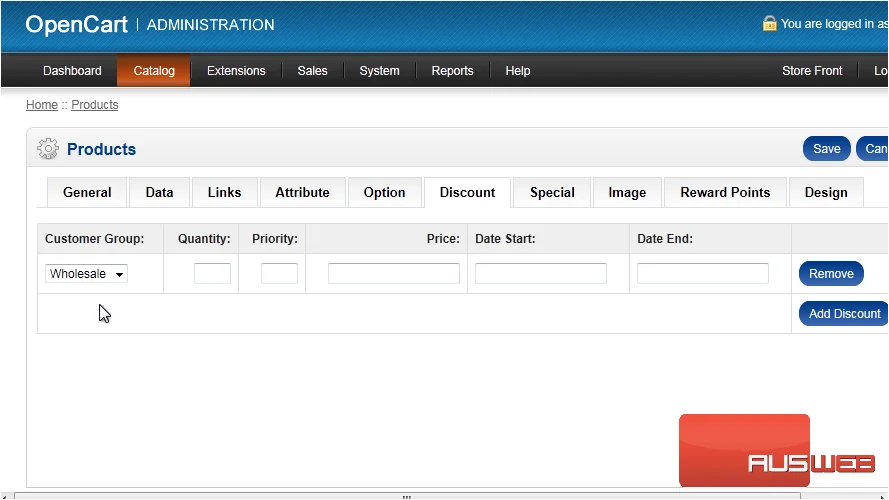Click the Save button
The image size is (889, 500).
tap(827, 149)
